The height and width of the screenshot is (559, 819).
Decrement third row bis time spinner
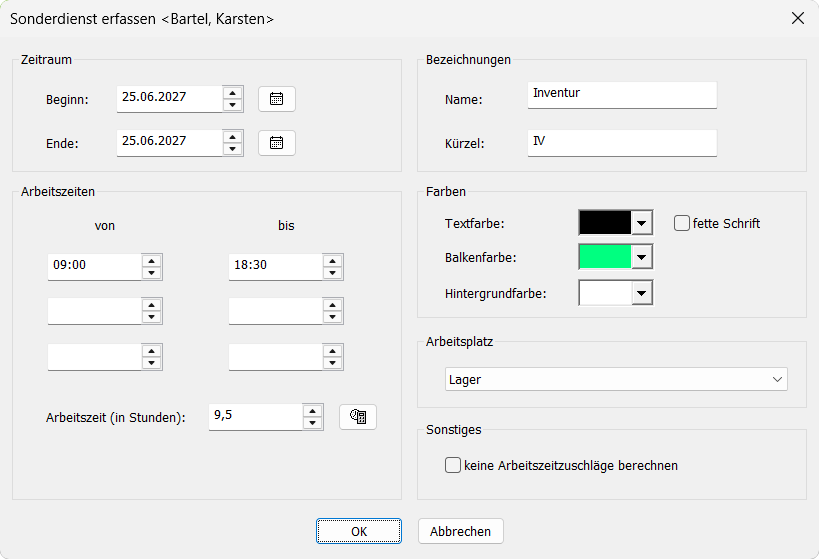(x=332, y=363)
